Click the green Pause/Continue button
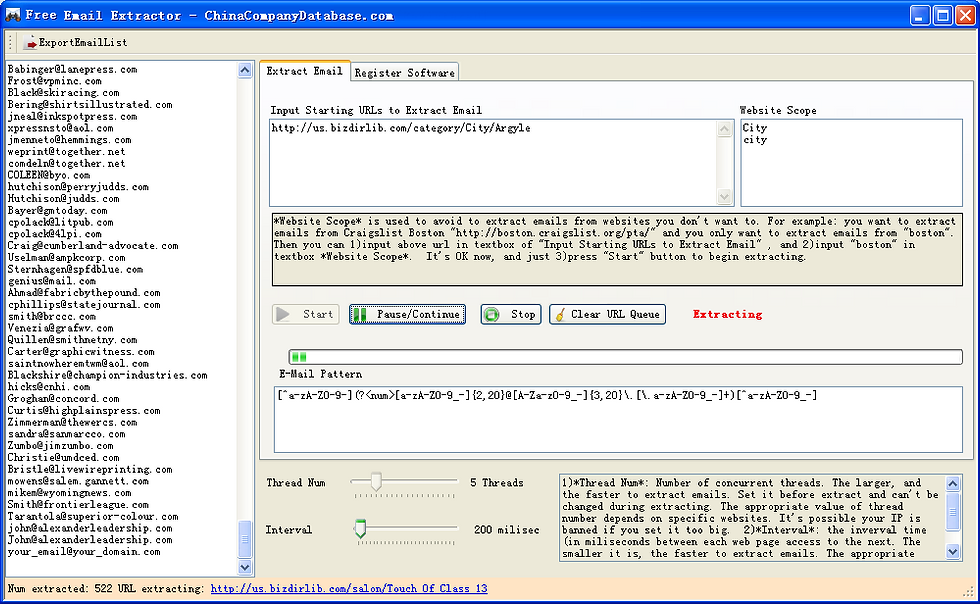This screenshot has width=980, height=604. pyautogui.click(x=407, y=315)
